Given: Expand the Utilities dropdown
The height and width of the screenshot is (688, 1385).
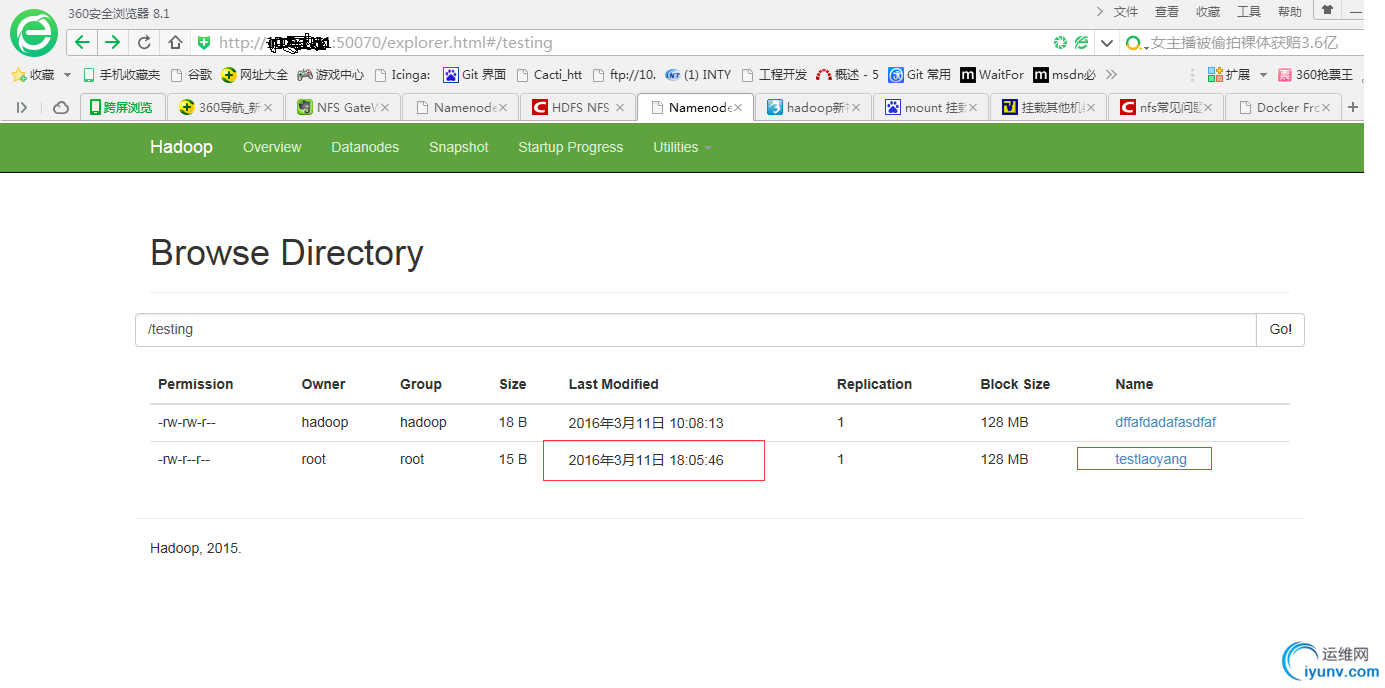Looking at the screenshot, I should point(682,147).
